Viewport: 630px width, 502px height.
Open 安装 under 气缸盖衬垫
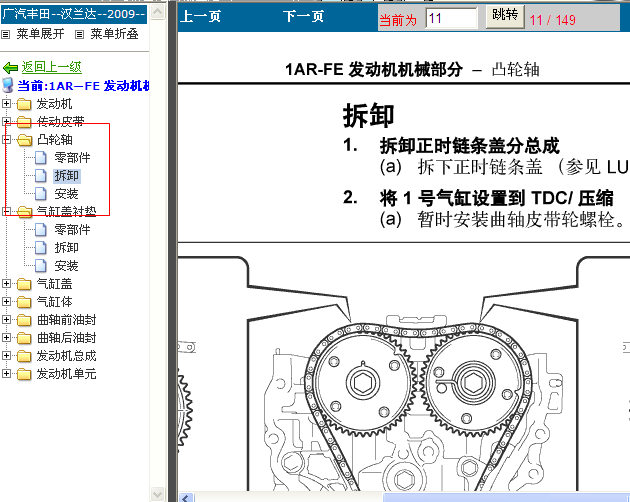click(x=66, y=266)
